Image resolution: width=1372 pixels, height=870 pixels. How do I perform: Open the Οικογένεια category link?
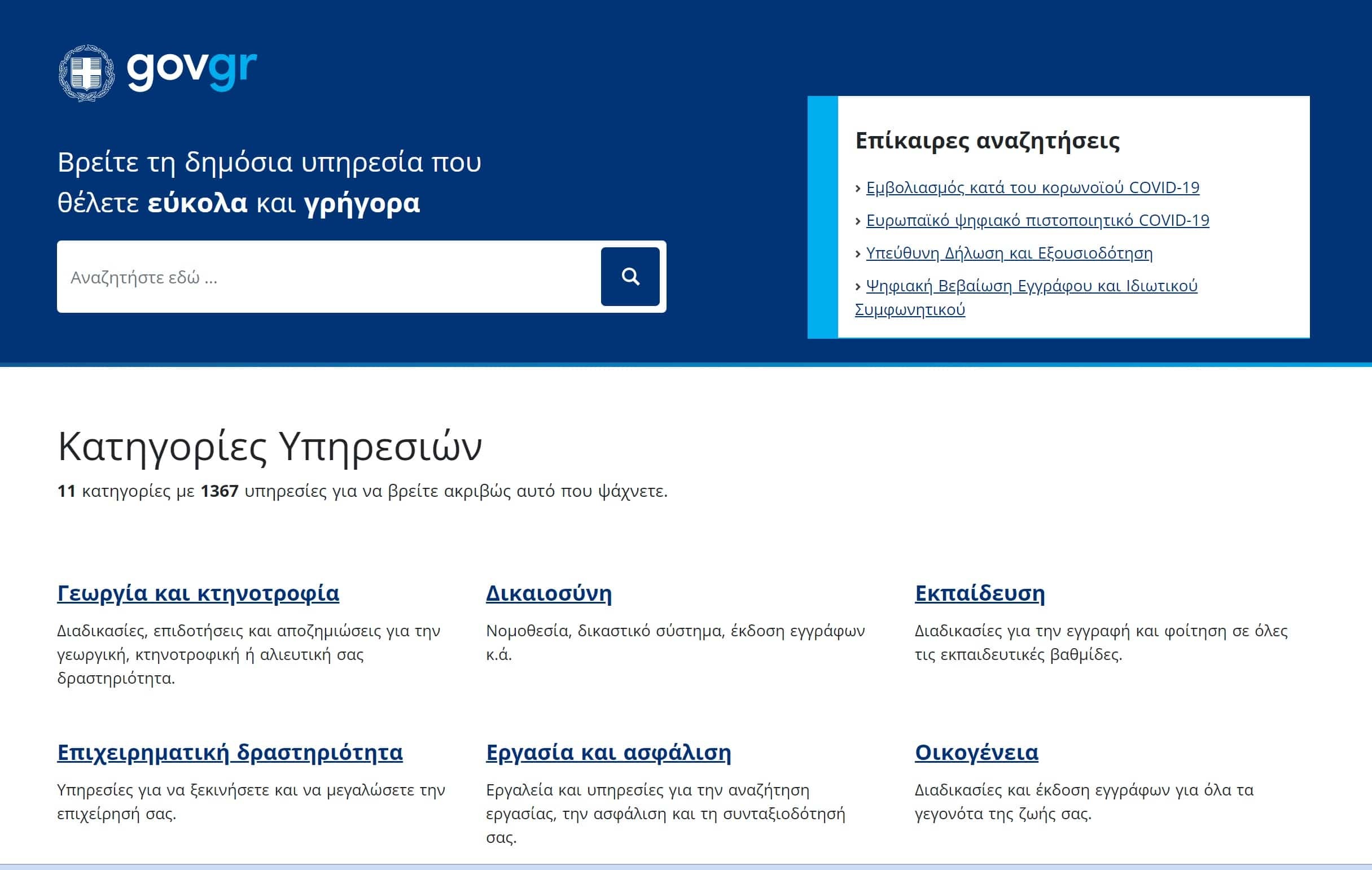pos(976,753)
